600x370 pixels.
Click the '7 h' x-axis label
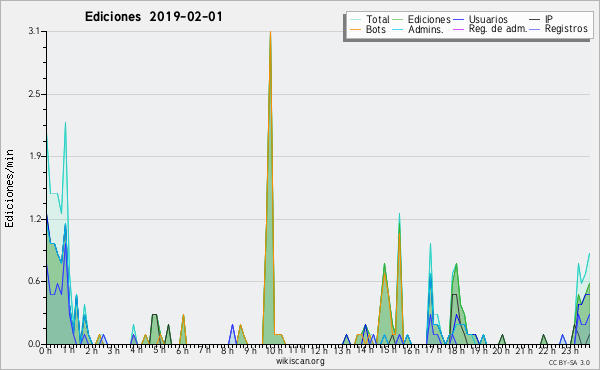[204, 350]
